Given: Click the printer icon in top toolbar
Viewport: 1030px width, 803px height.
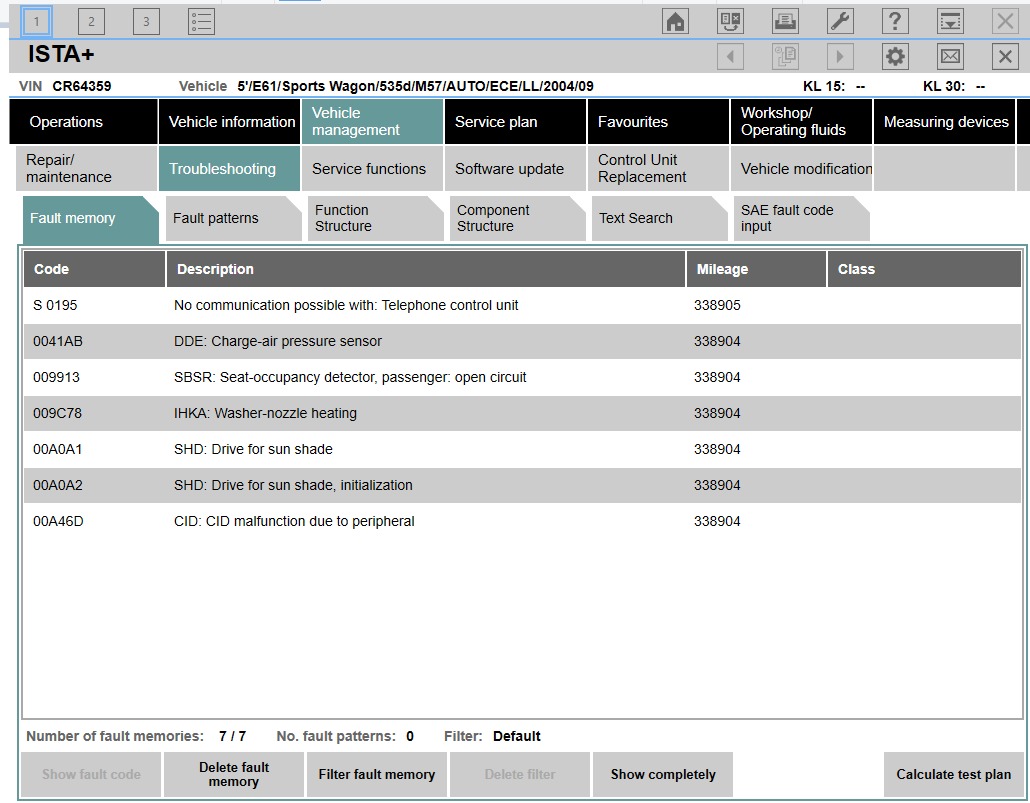Looking at the screenshot, I should click(785, 21).
